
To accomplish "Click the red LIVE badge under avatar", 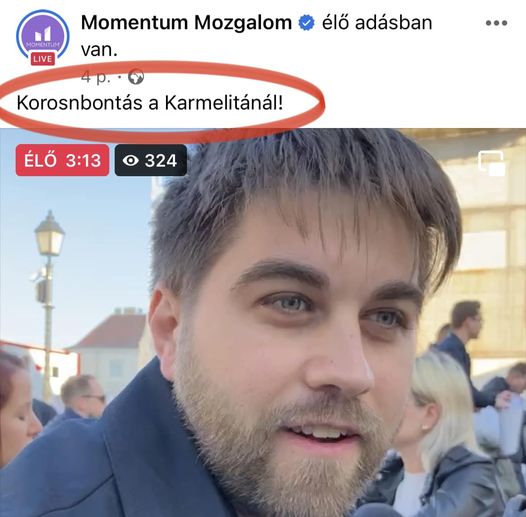I will tap(43, 59).
